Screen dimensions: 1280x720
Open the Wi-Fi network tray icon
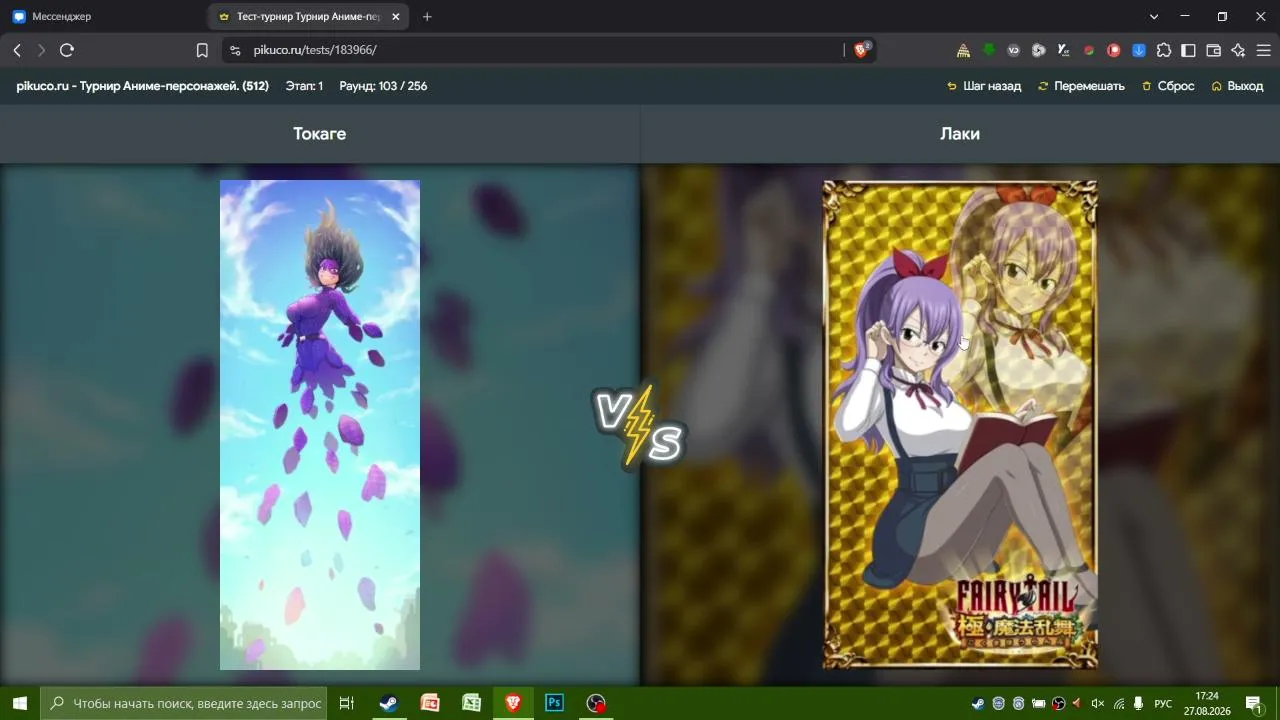point(1118,704)
